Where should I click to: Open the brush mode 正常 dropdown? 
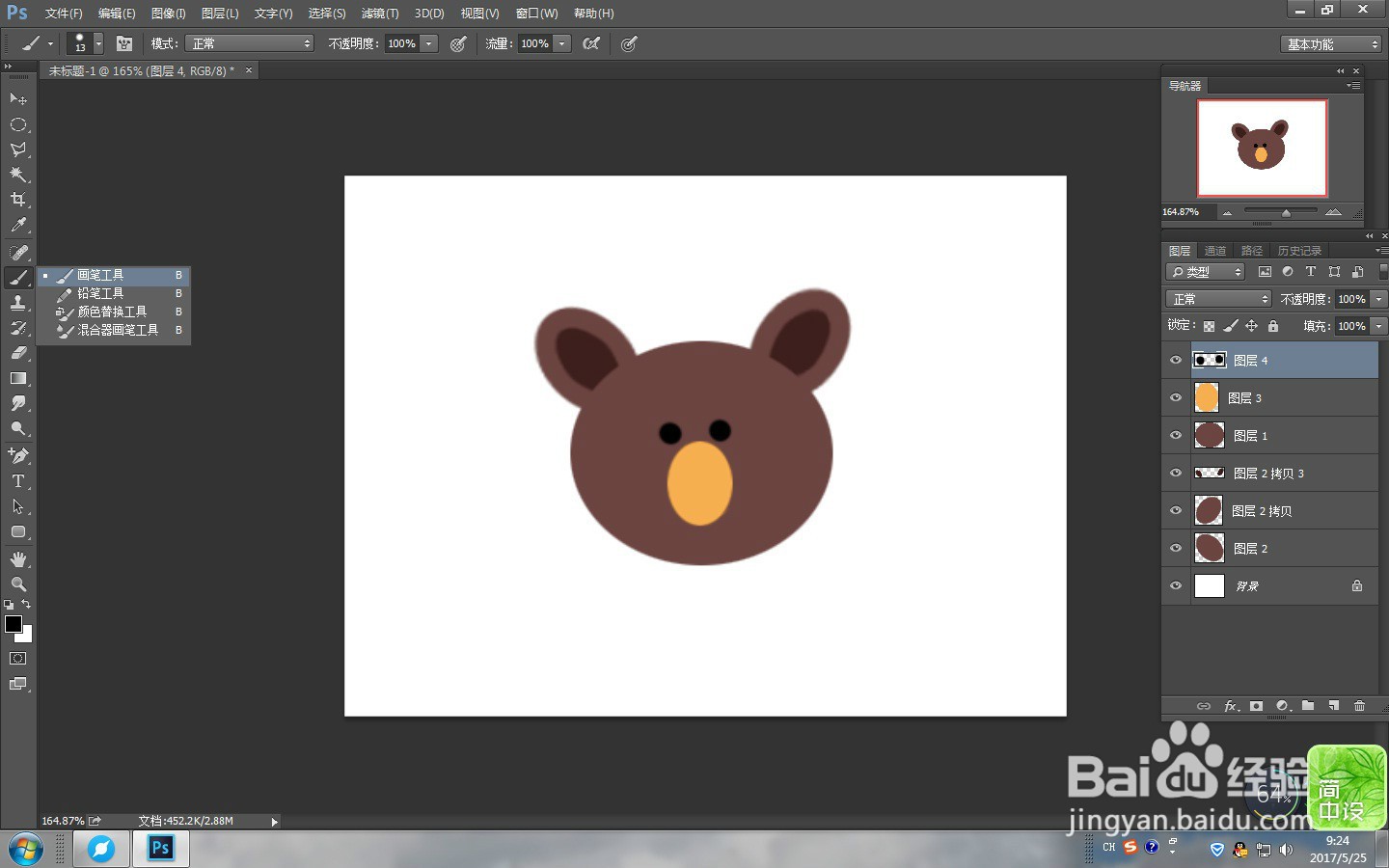point(251,43)
